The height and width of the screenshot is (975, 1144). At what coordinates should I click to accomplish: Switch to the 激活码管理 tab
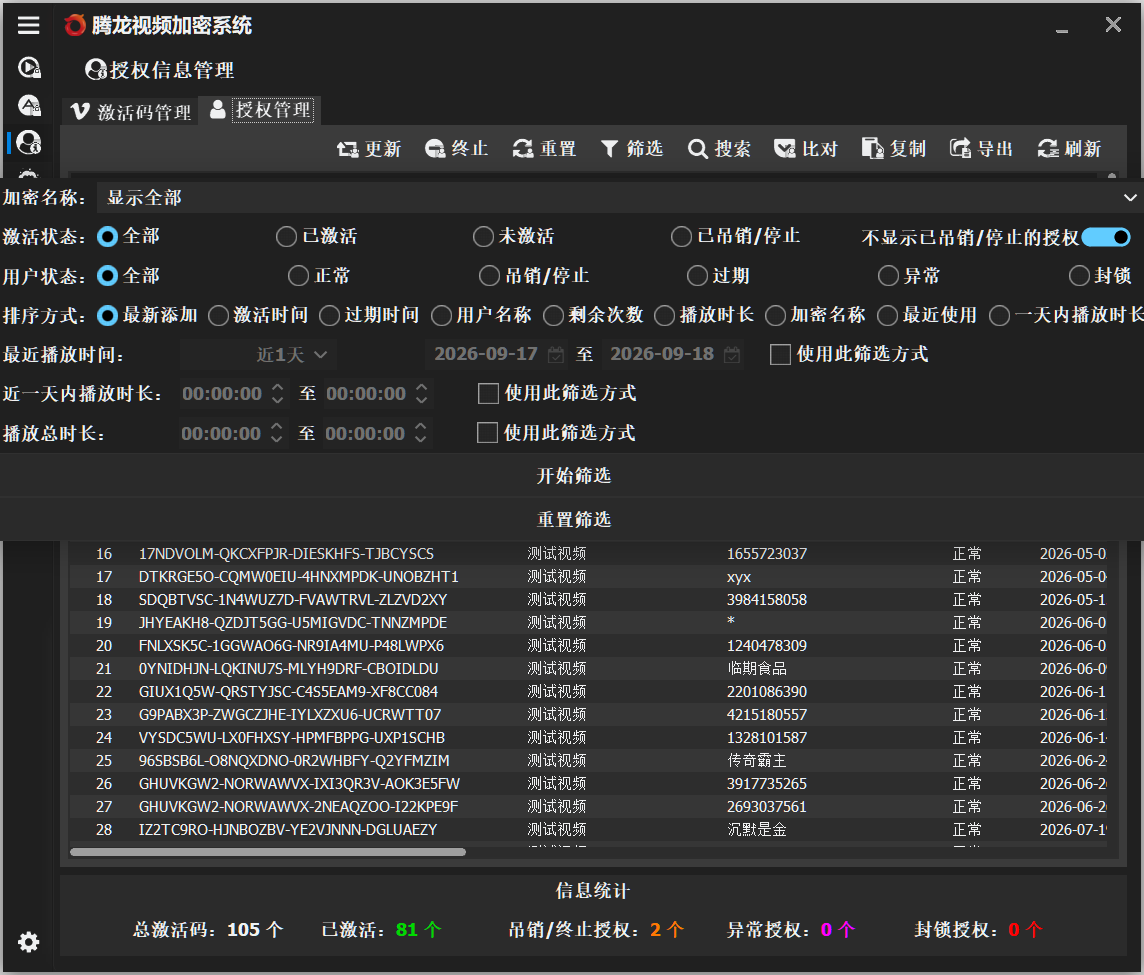(x=131, y=112)
